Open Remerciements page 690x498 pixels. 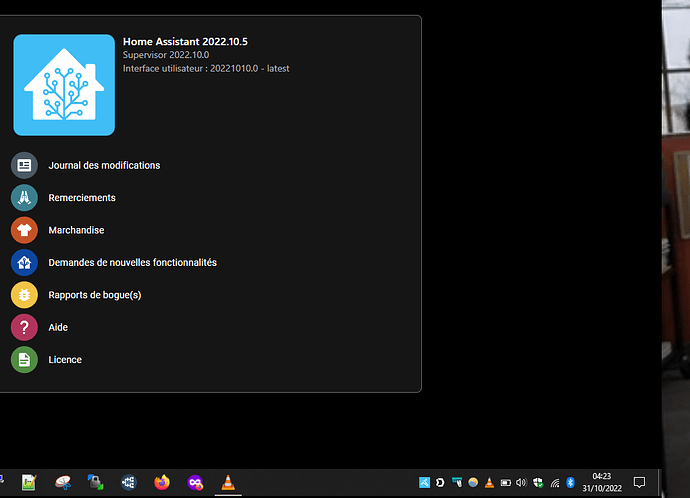[x=82, y=198]
